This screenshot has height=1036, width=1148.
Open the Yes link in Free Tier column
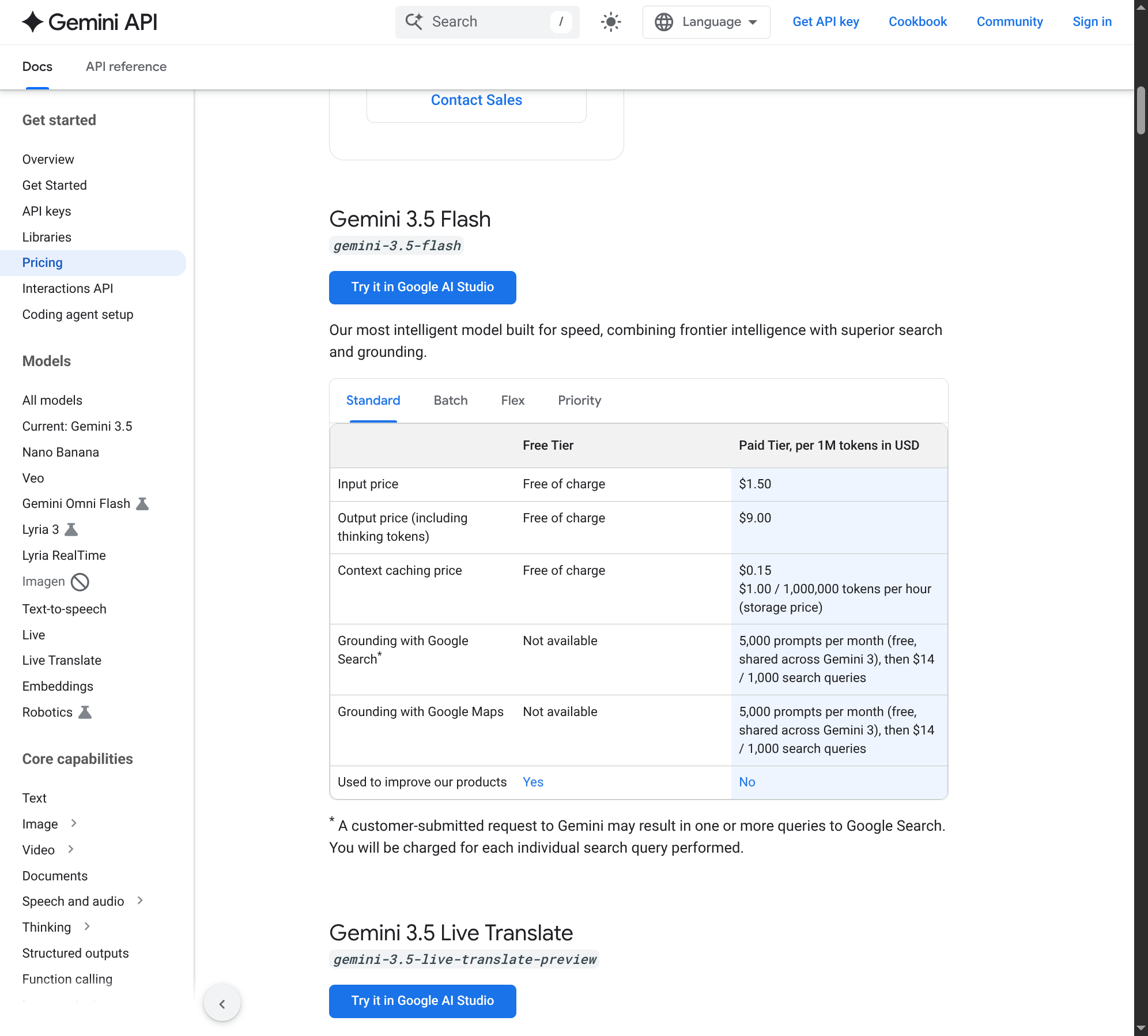533,782
